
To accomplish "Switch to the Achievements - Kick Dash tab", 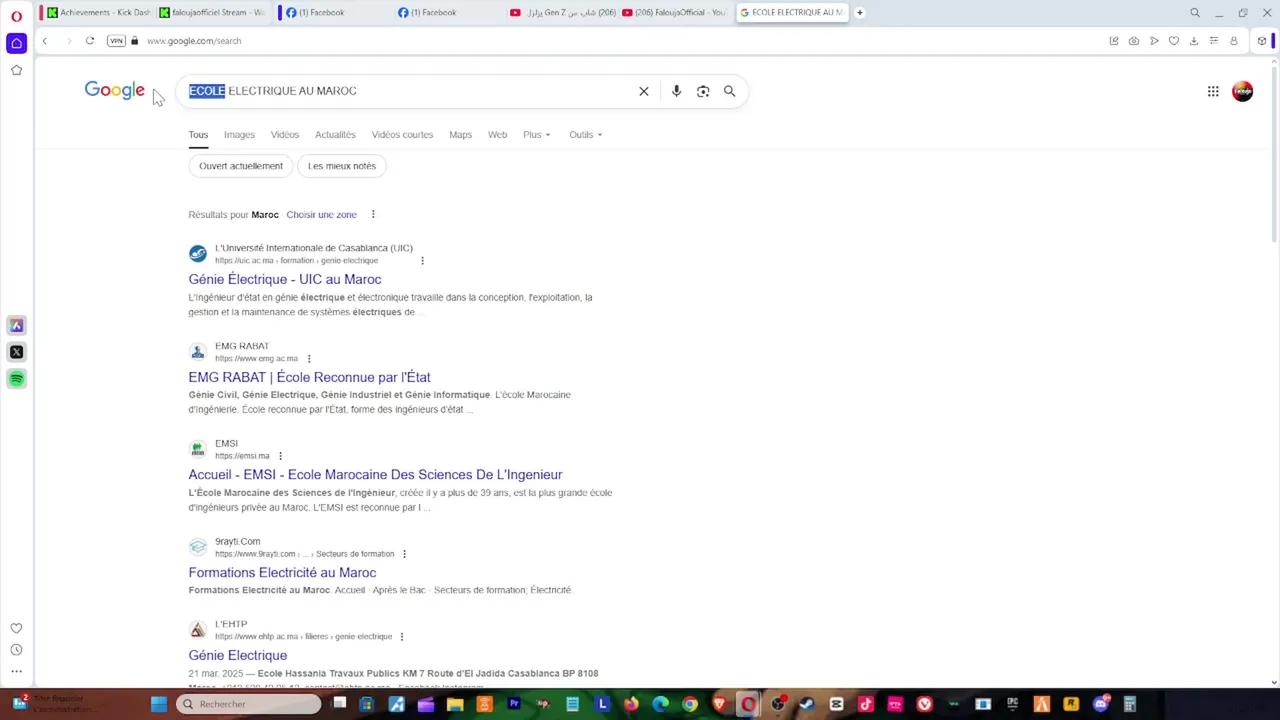I will [x=98, y=12].
